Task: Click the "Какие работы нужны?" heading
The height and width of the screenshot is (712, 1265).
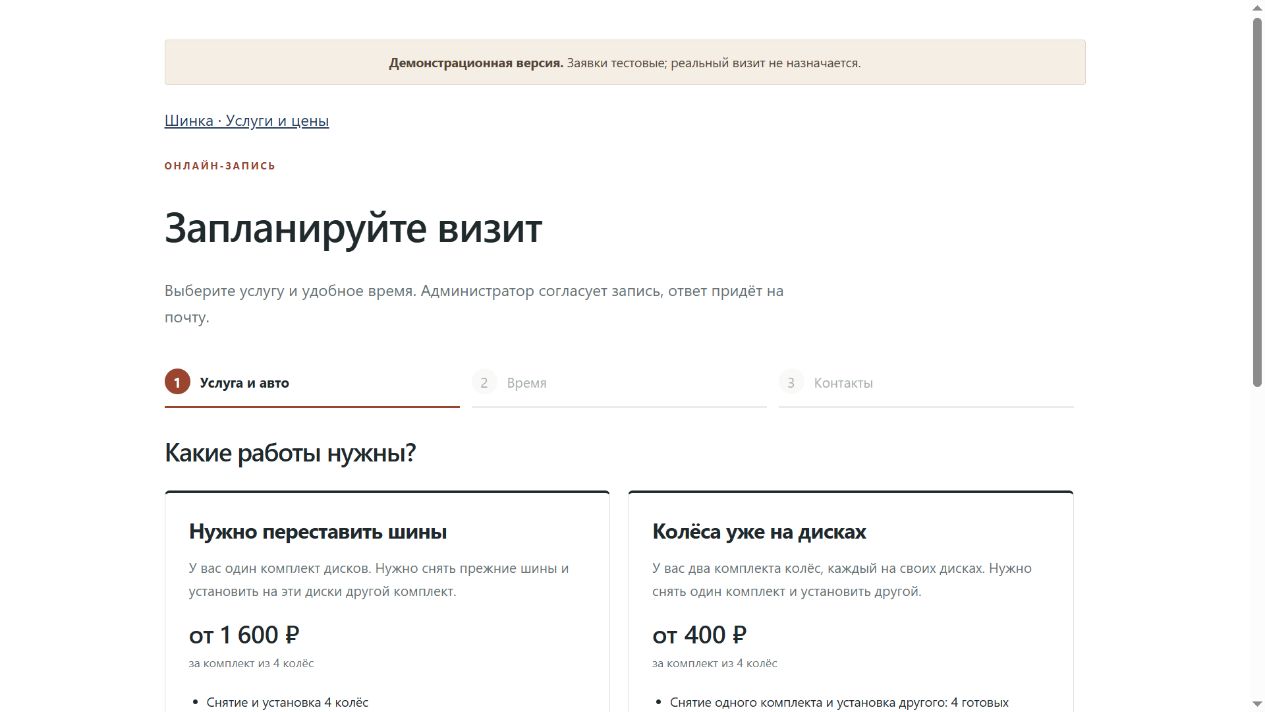Action: point(290,453)
